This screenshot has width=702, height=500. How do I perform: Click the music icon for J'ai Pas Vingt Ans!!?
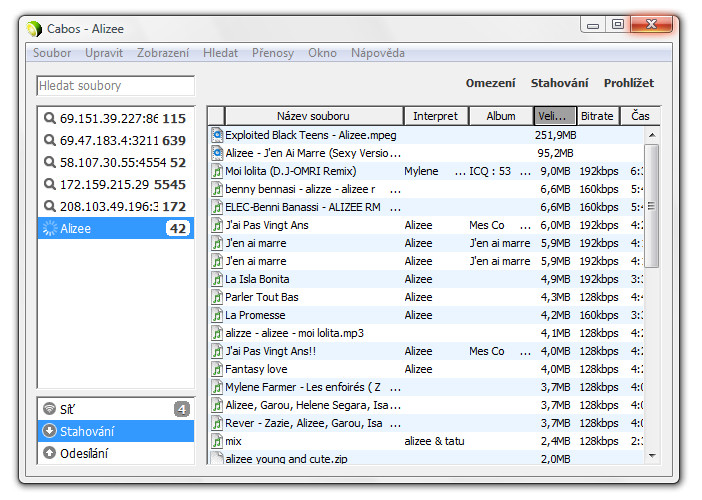click(217, 351)
